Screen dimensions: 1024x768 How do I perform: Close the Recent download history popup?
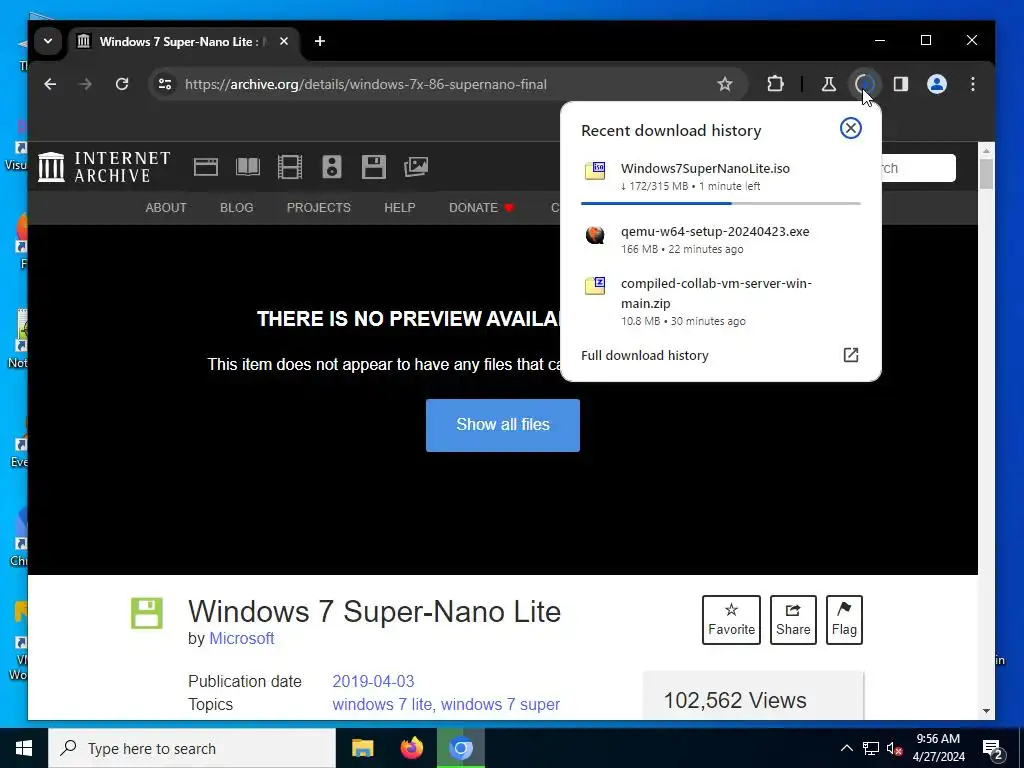pyautogui.click(x=850, y=128)
